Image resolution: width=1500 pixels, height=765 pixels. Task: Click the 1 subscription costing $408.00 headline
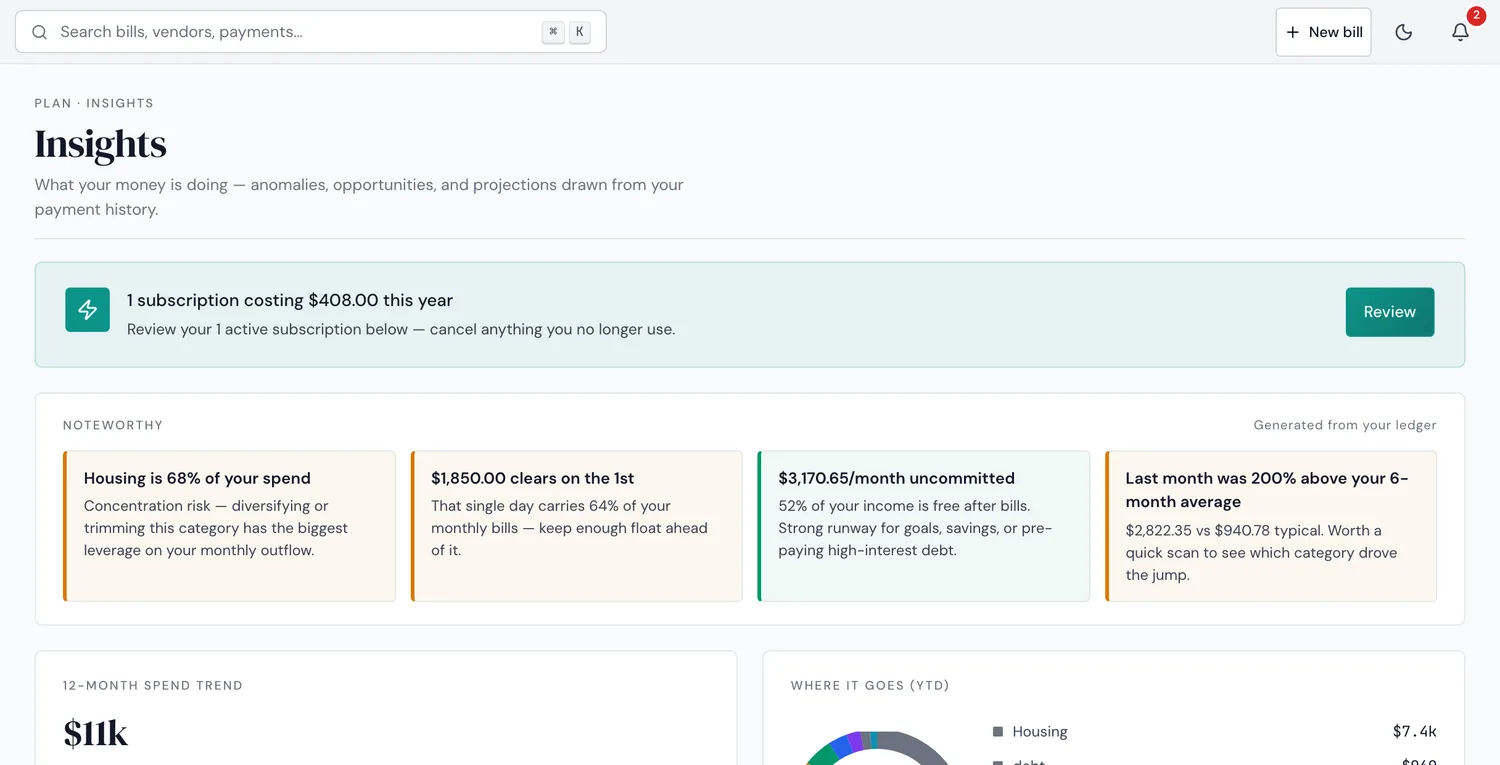(x=290, y=300)
